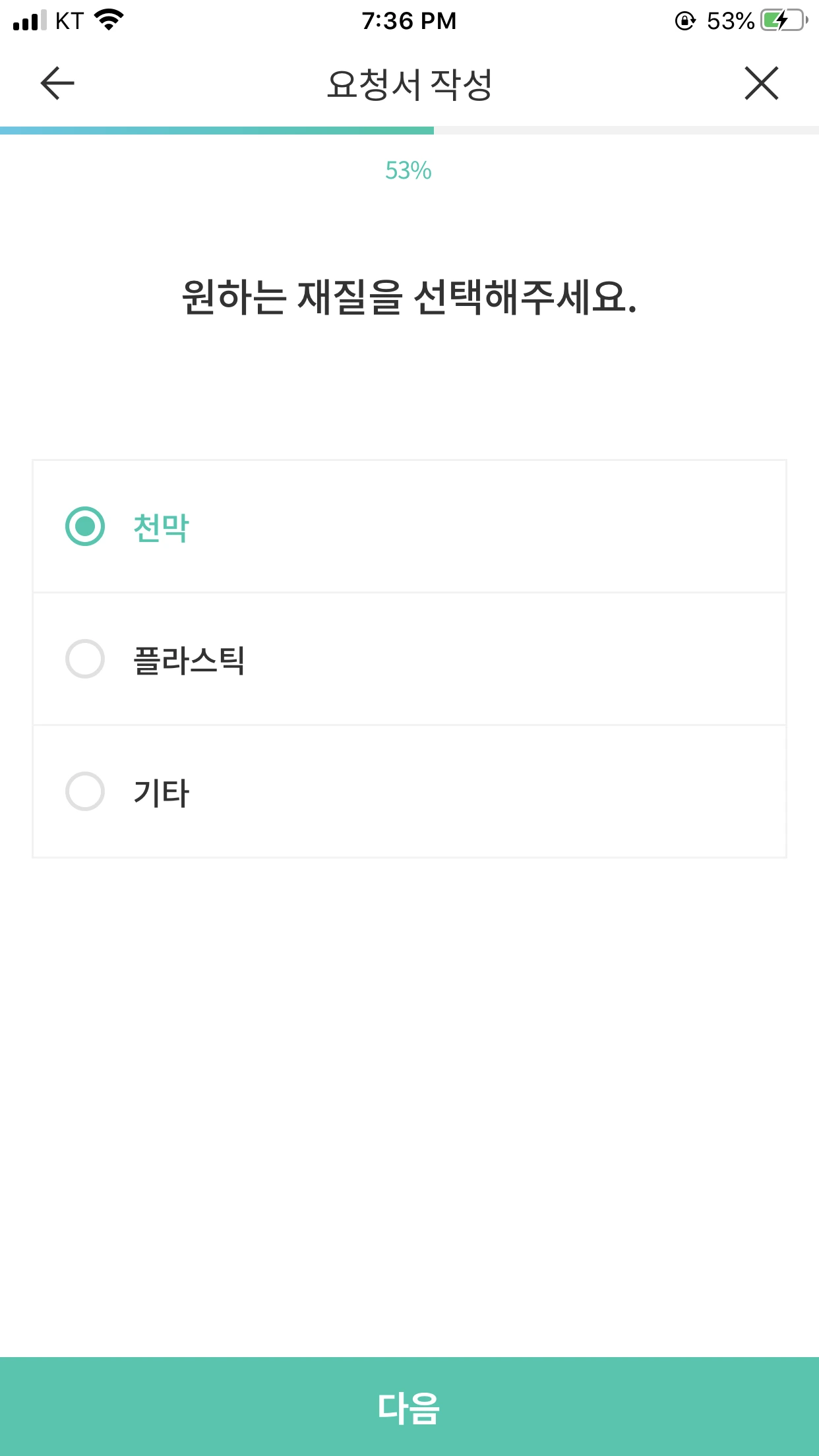This screenshot has width=819, height=1456.
Task: Tap the back arrow icon
Action: (57, 83)
